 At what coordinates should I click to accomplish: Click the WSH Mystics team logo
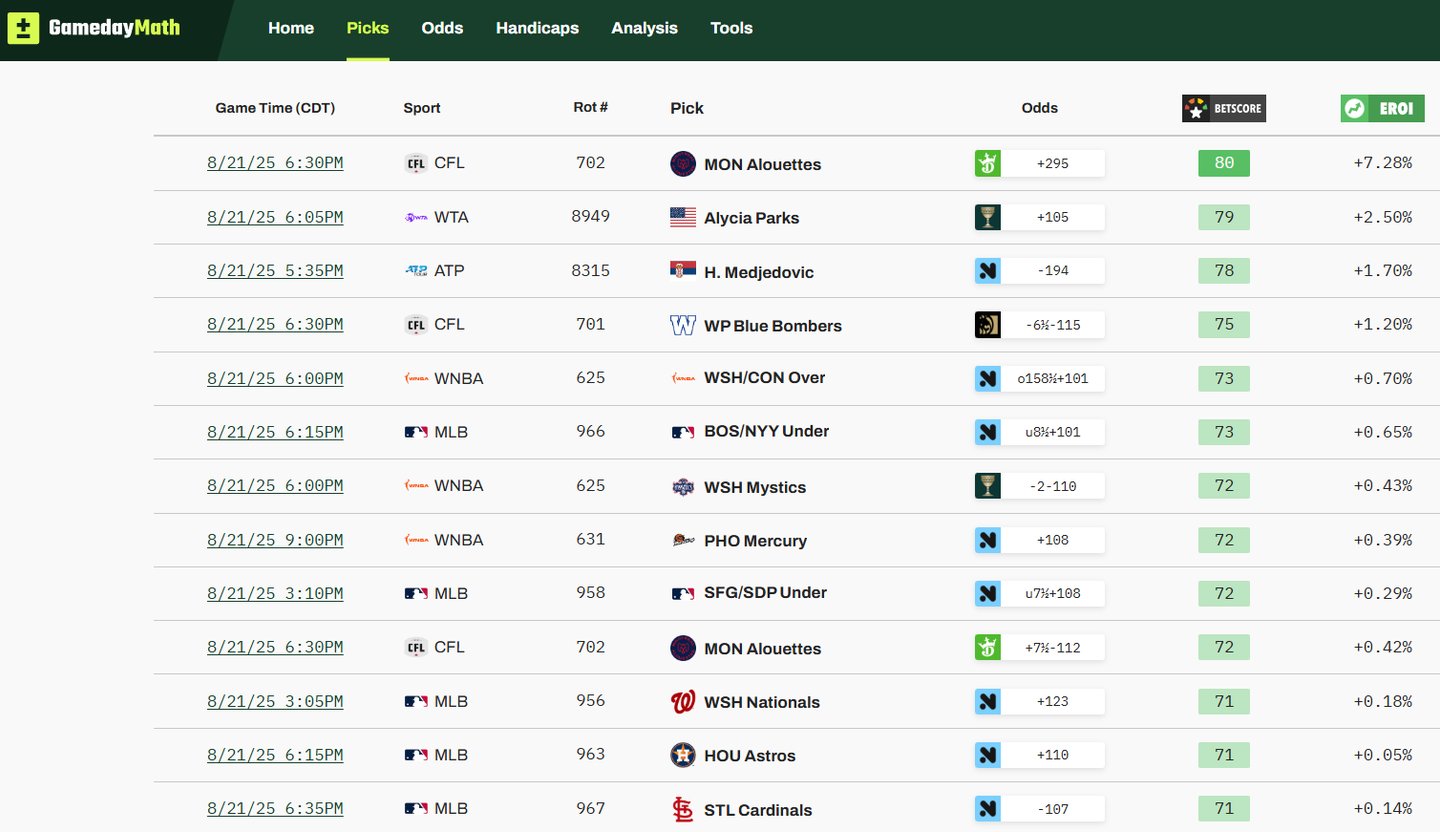[683, 487]
